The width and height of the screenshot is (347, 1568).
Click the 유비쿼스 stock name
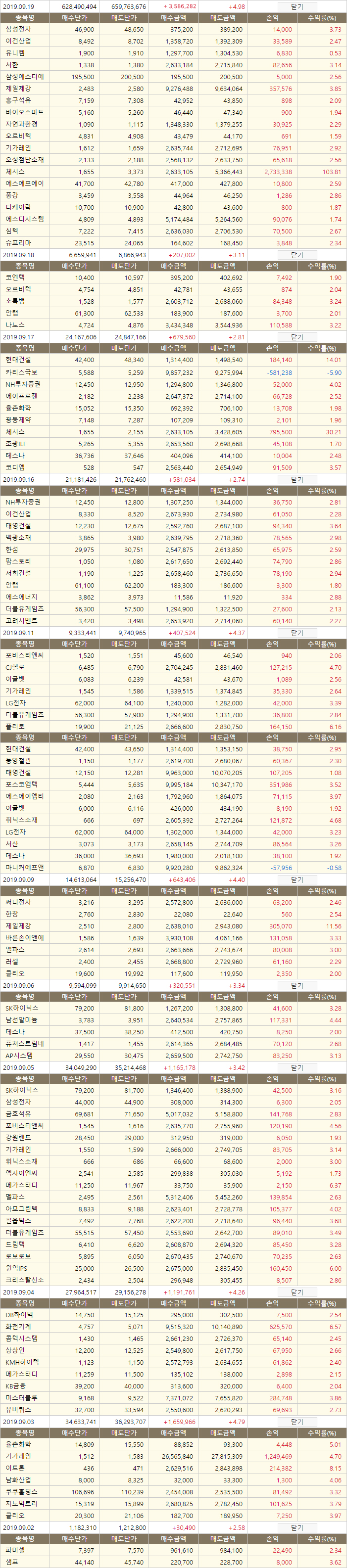pyautogui.click(x=18, y=1410)
